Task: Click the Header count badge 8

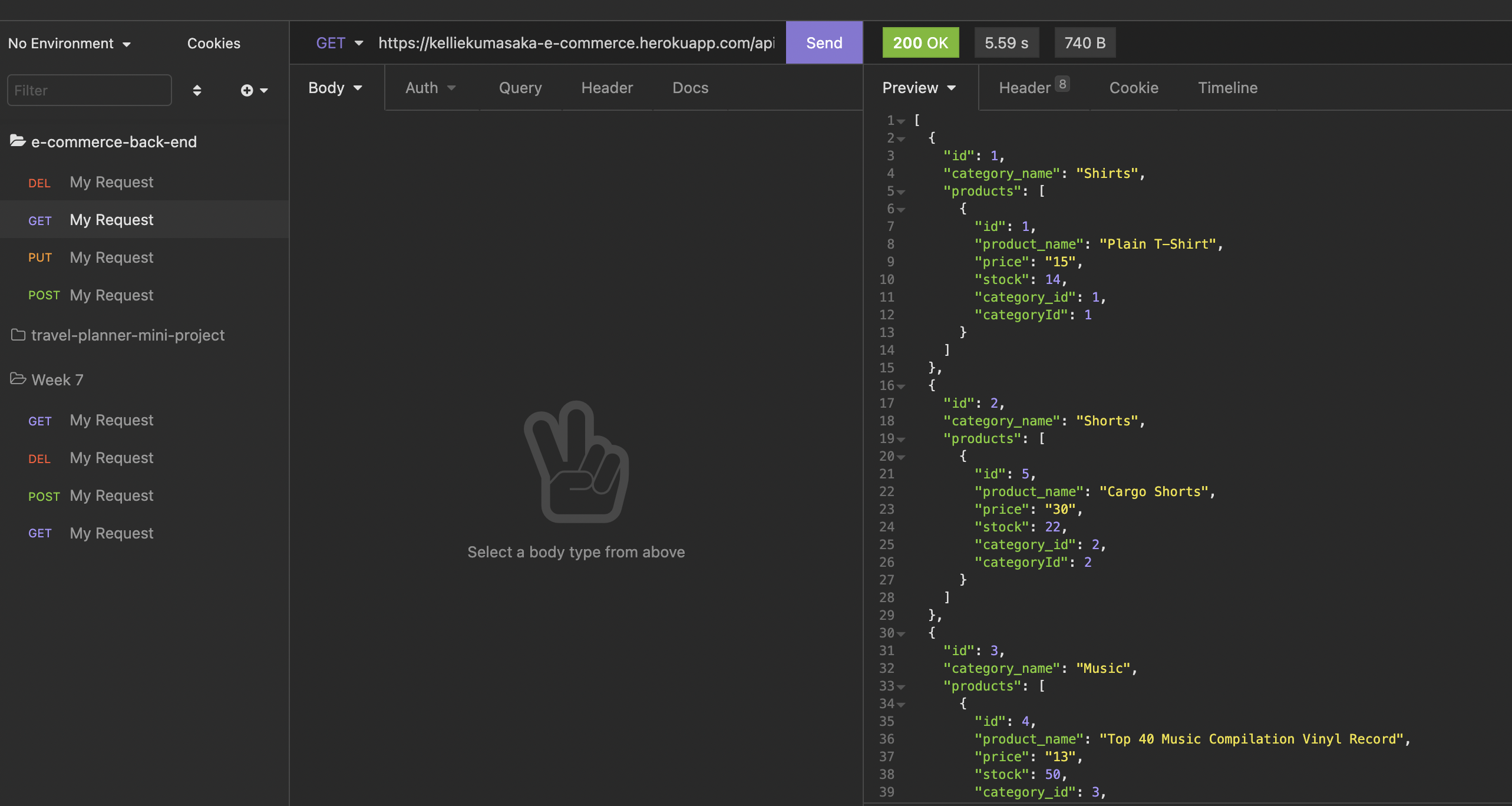Action: click(1062, 84)
